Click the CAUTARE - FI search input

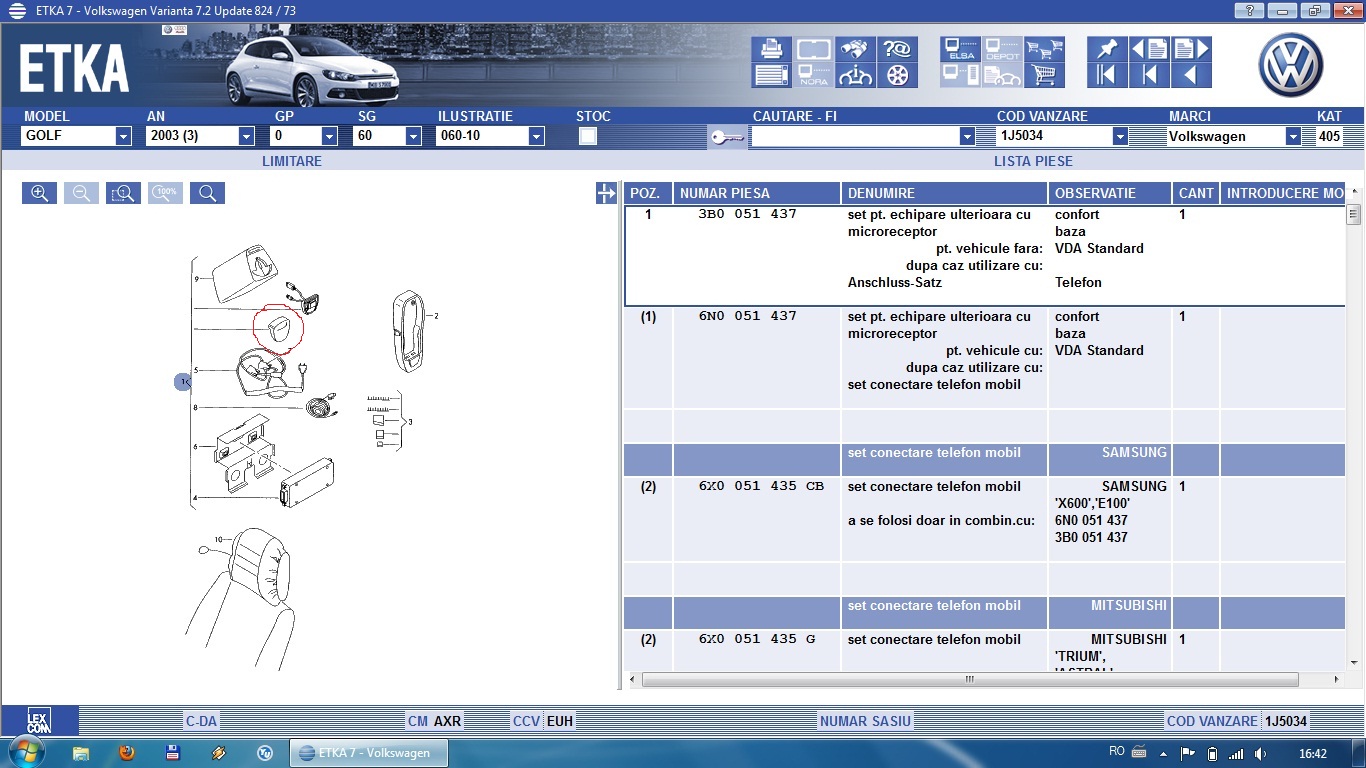point(855,136)
